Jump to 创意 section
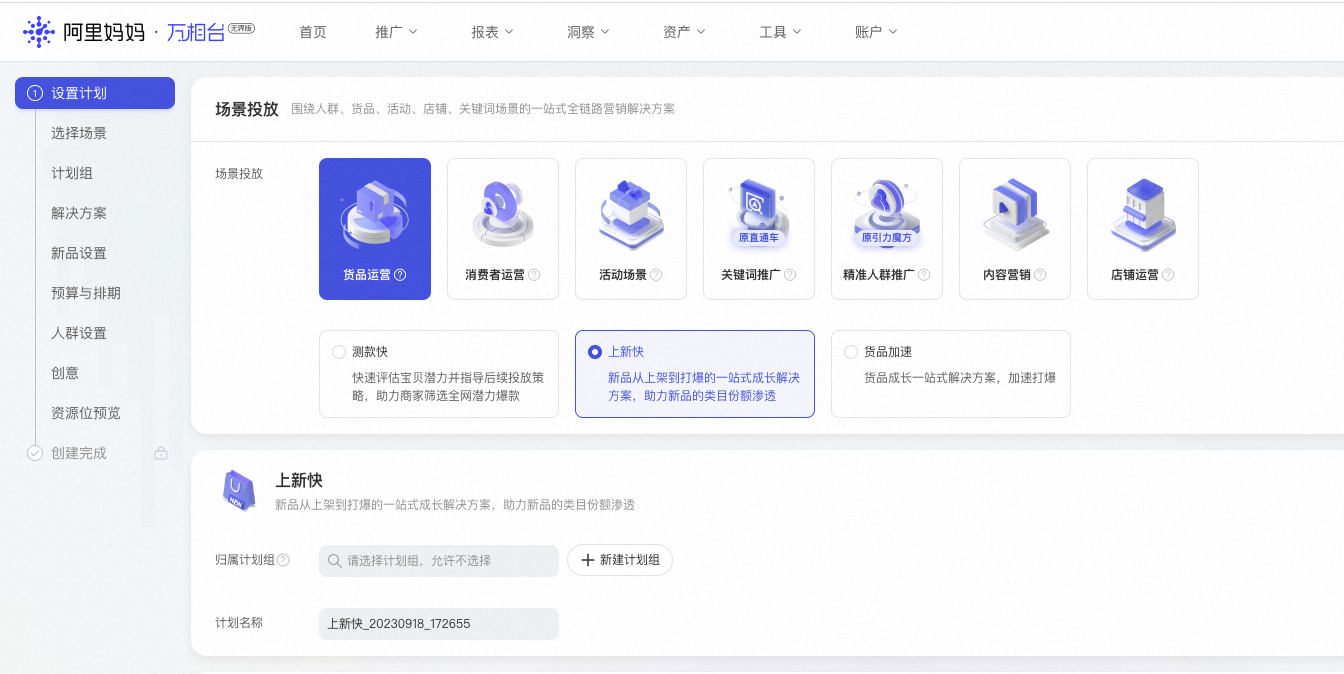Screen dimensions: 1344x674 (65, 373)
